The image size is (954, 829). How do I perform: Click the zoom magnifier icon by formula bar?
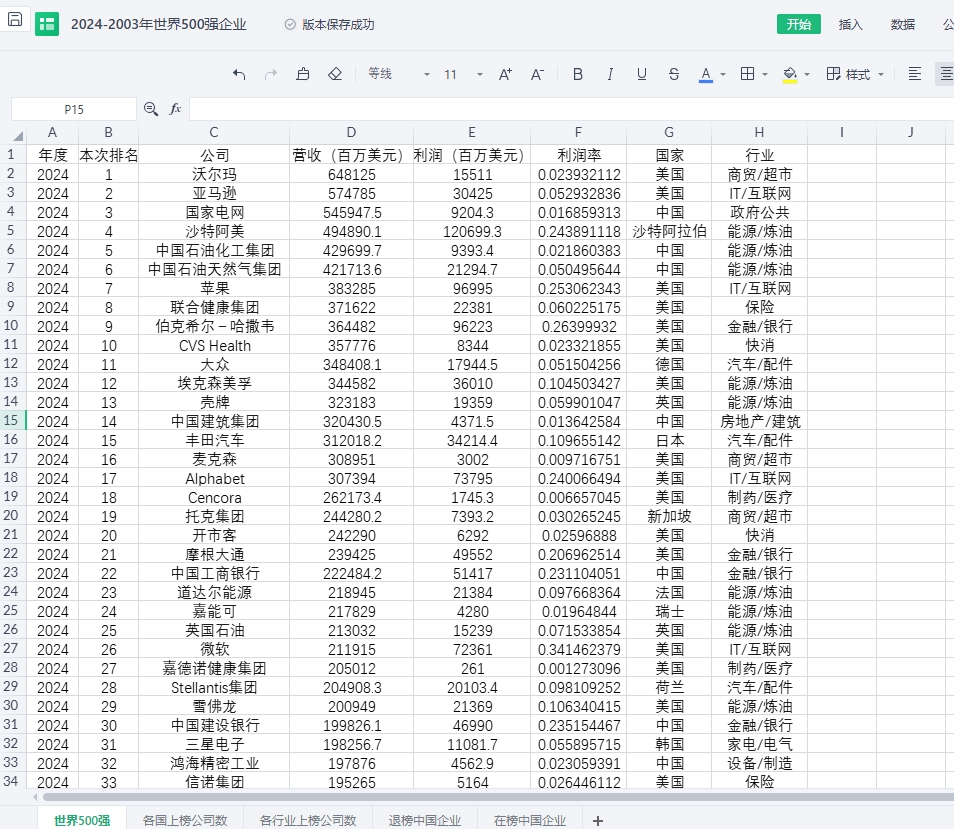pos(151,109)
